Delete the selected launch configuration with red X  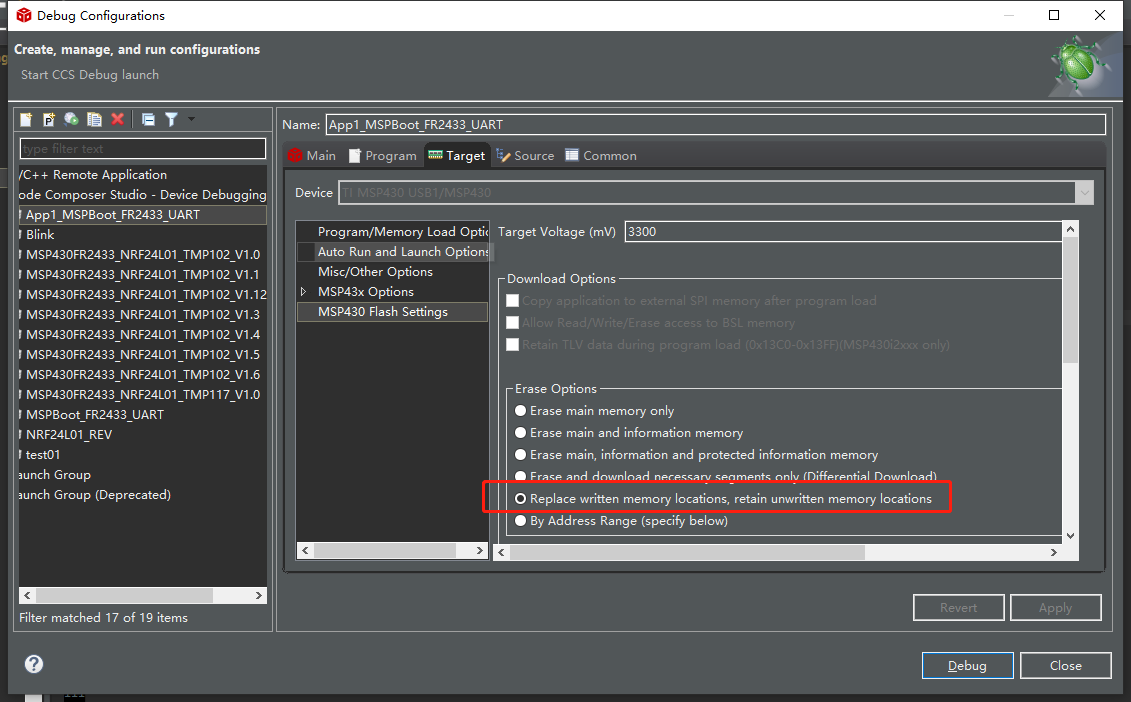click(x=118, y=119)
